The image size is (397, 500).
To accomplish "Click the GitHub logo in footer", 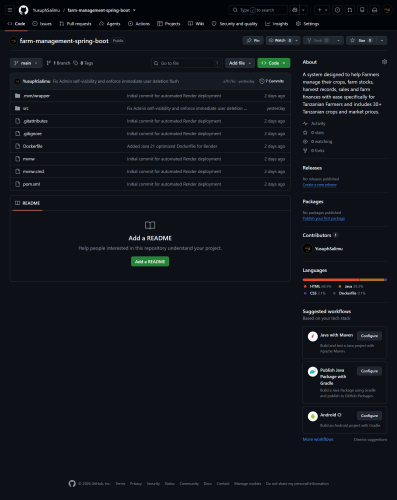I will click(72, 483).
